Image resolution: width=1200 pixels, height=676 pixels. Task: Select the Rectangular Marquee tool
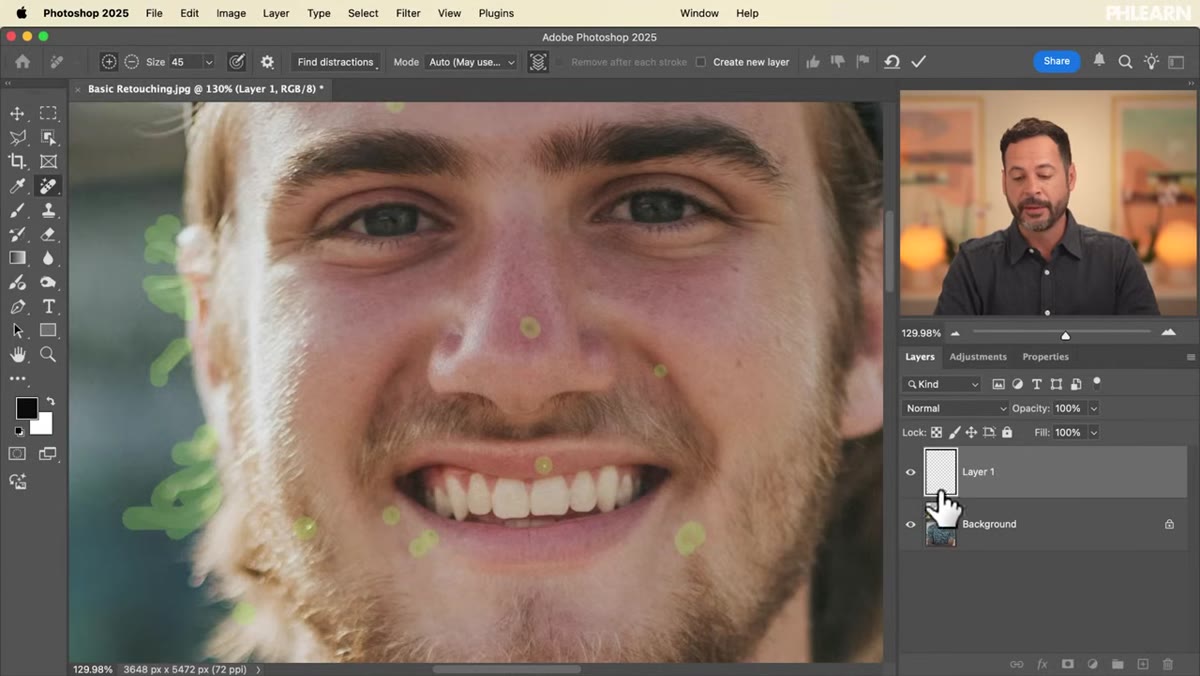(x=48, y=113)
